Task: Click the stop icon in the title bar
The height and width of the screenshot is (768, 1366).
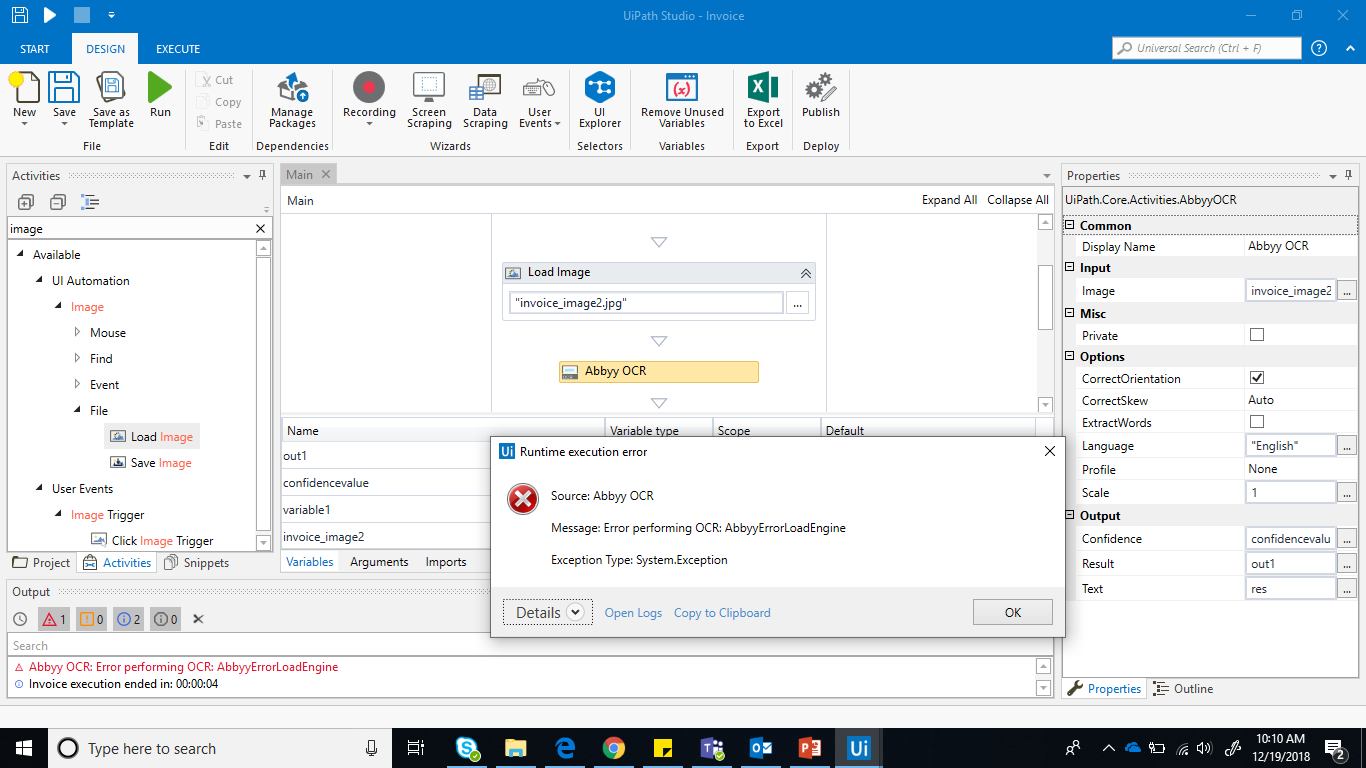Action: click(x=82, y=15)
